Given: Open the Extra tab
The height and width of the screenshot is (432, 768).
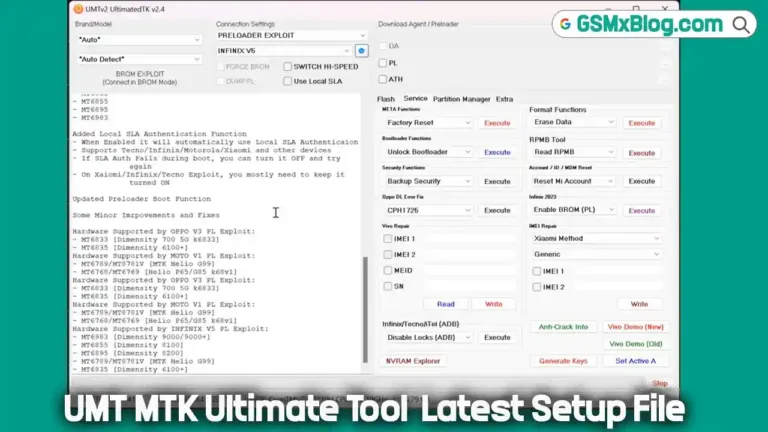Looking at the screenshot, I should point(504,99).
